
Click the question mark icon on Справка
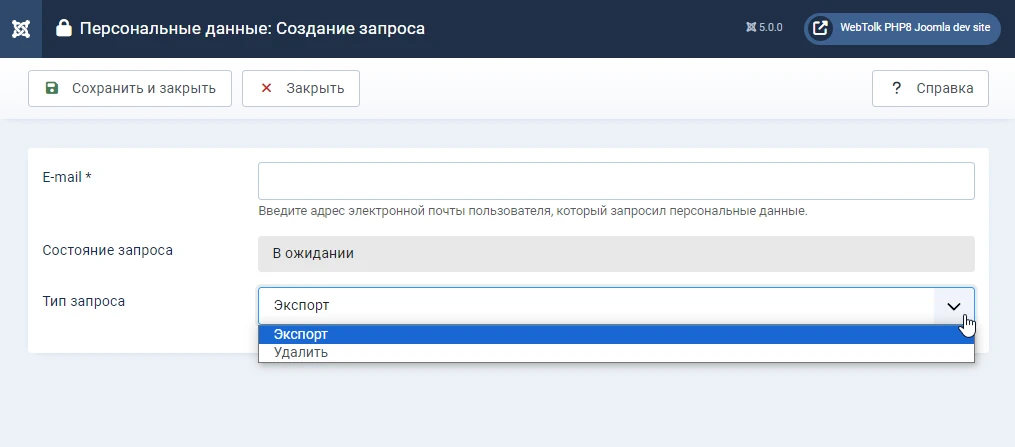tap(897, 88)
